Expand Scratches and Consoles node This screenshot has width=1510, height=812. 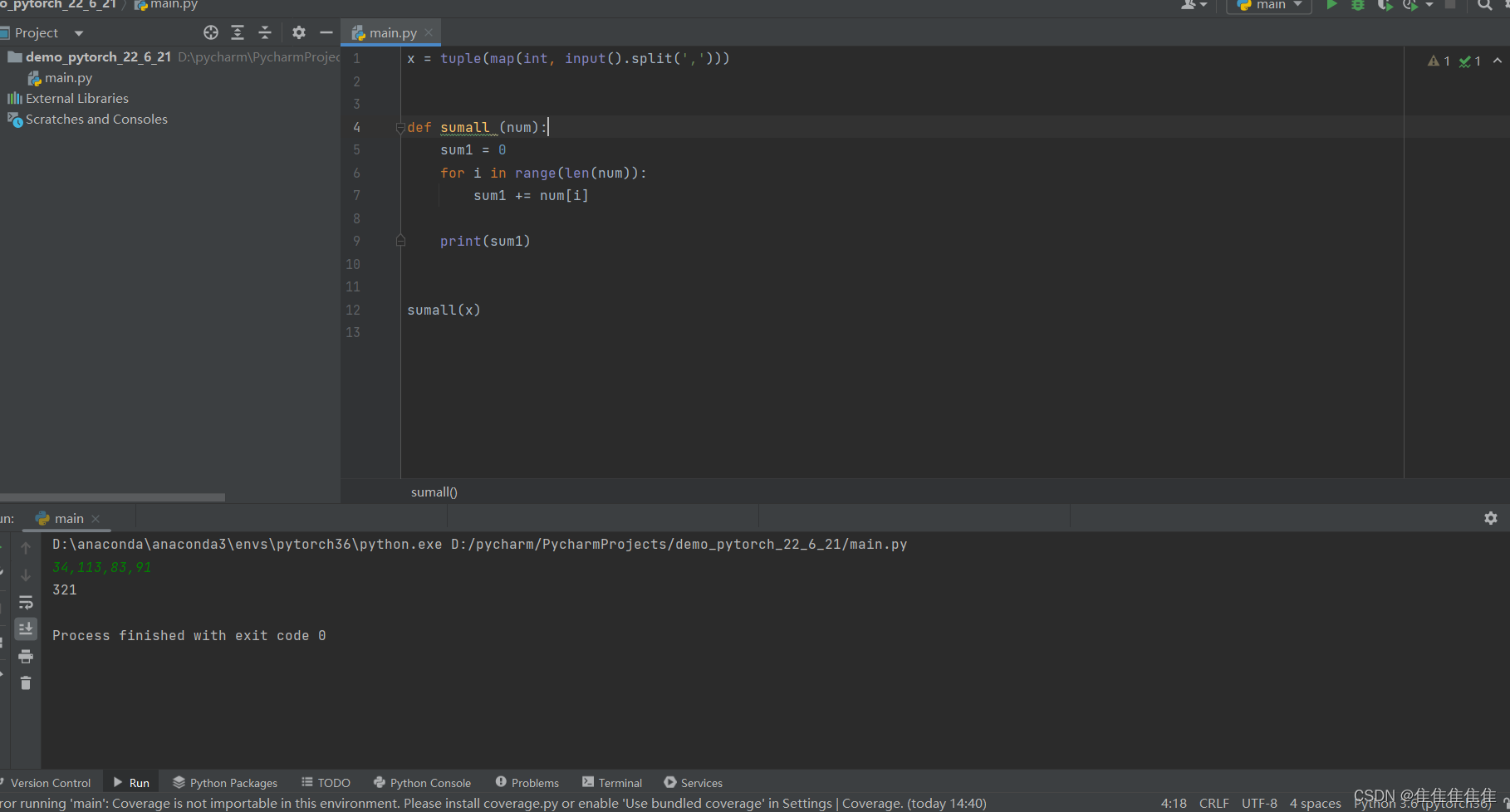coord(96,119)
